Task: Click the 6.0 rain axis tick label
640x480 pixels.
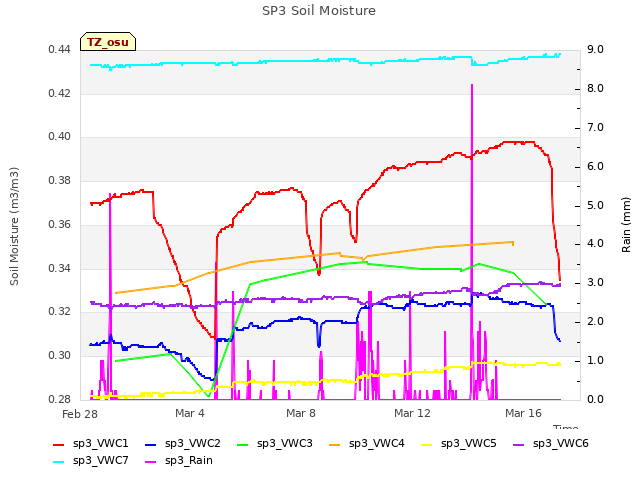Action: click(x=595, y=167)
